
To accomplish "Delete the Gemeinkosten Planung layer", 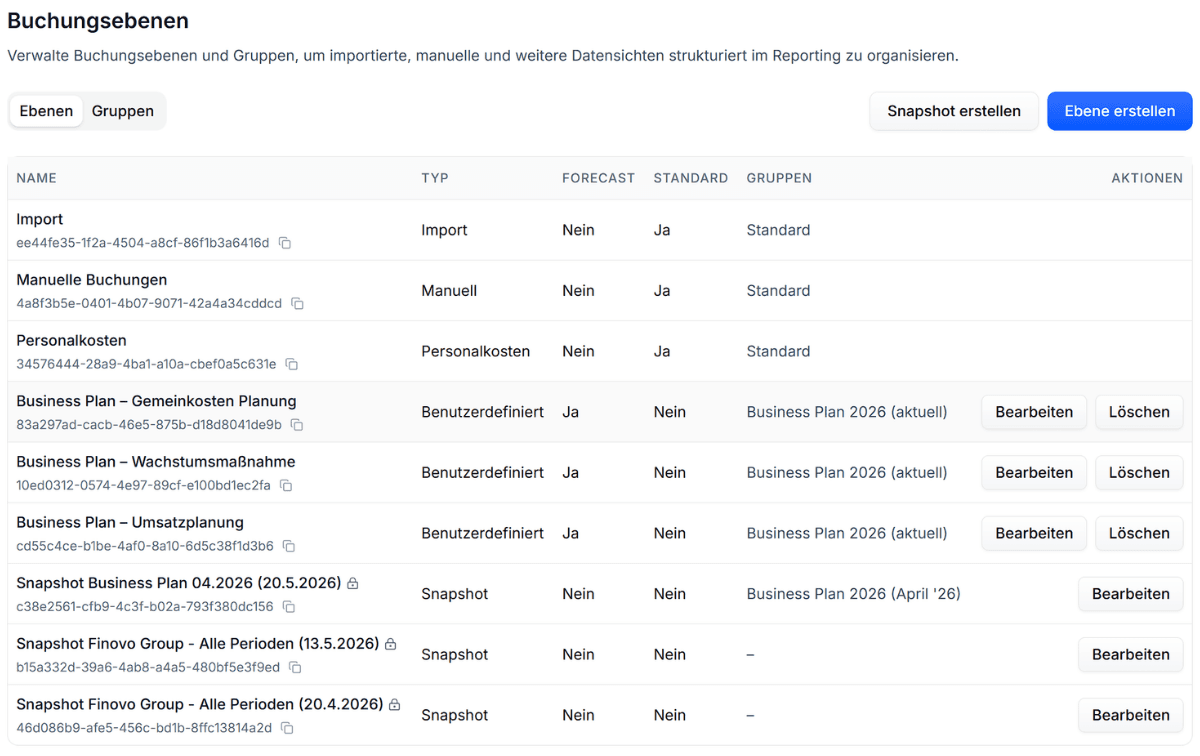I will coord(1139,412).
